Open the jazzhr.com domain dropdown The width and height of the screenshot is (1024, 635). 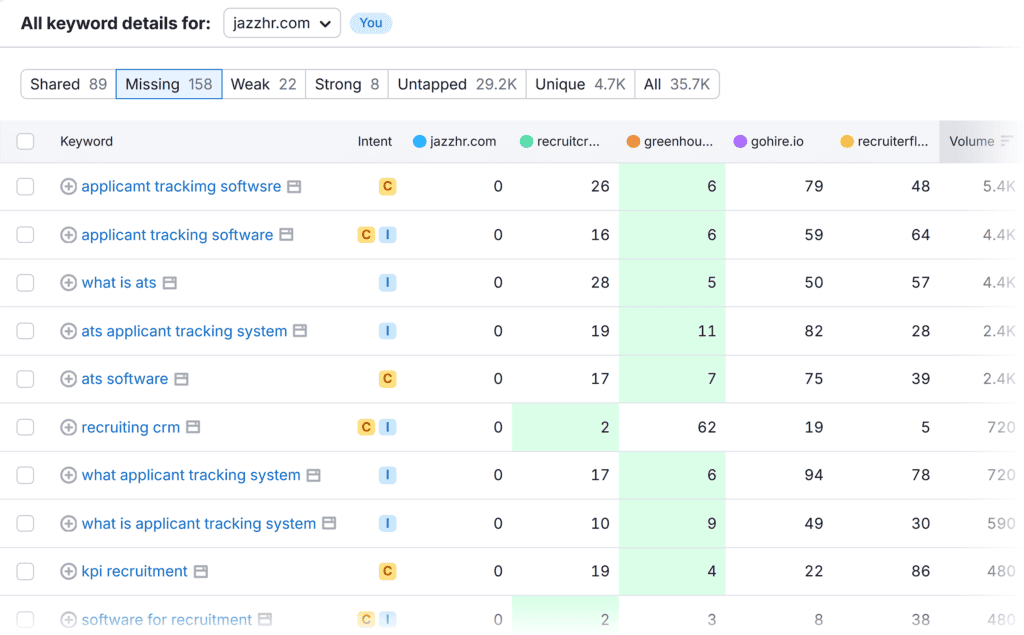[x=282, y=23]
